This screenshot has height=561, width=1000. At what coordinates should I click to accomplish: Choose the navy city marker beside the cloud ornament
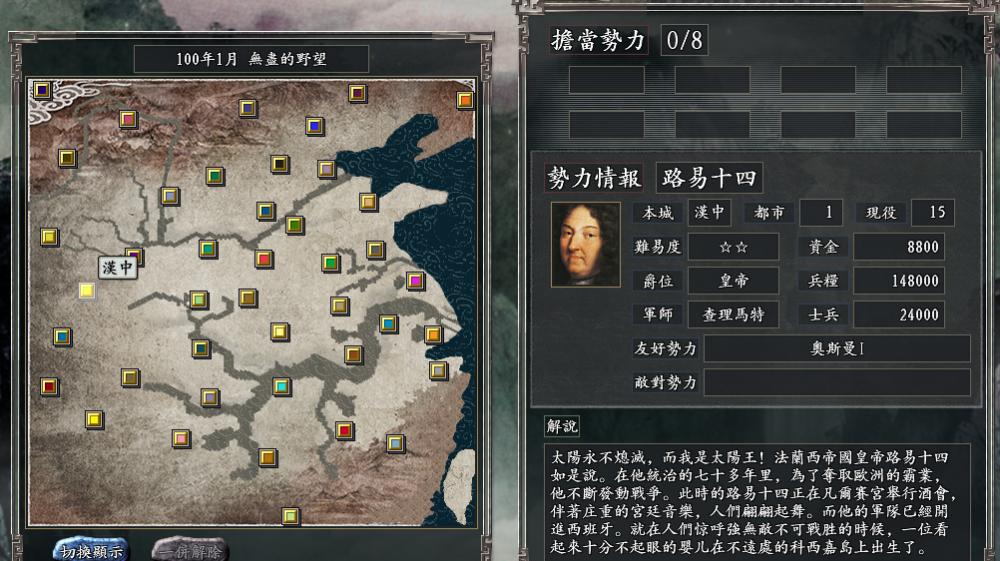pos(42,90)
